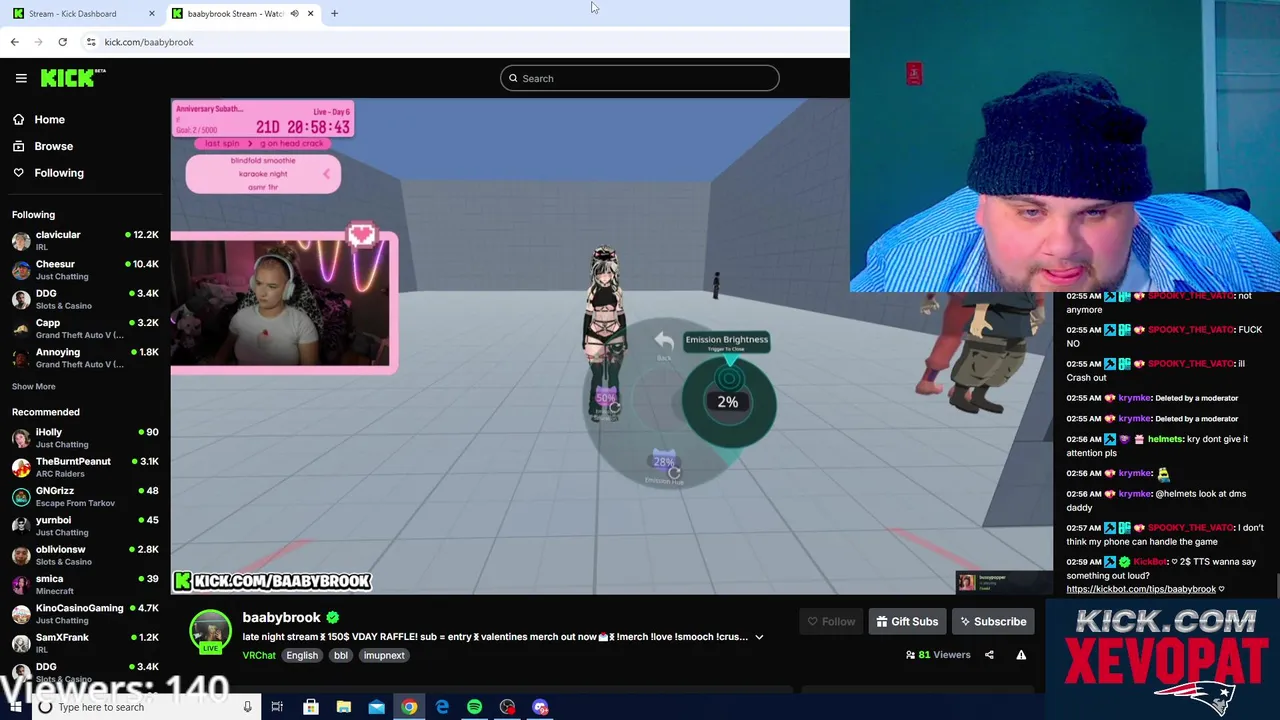Open Task View on taskbar
Screen dimensions: 1280x720
coord(277,707)
